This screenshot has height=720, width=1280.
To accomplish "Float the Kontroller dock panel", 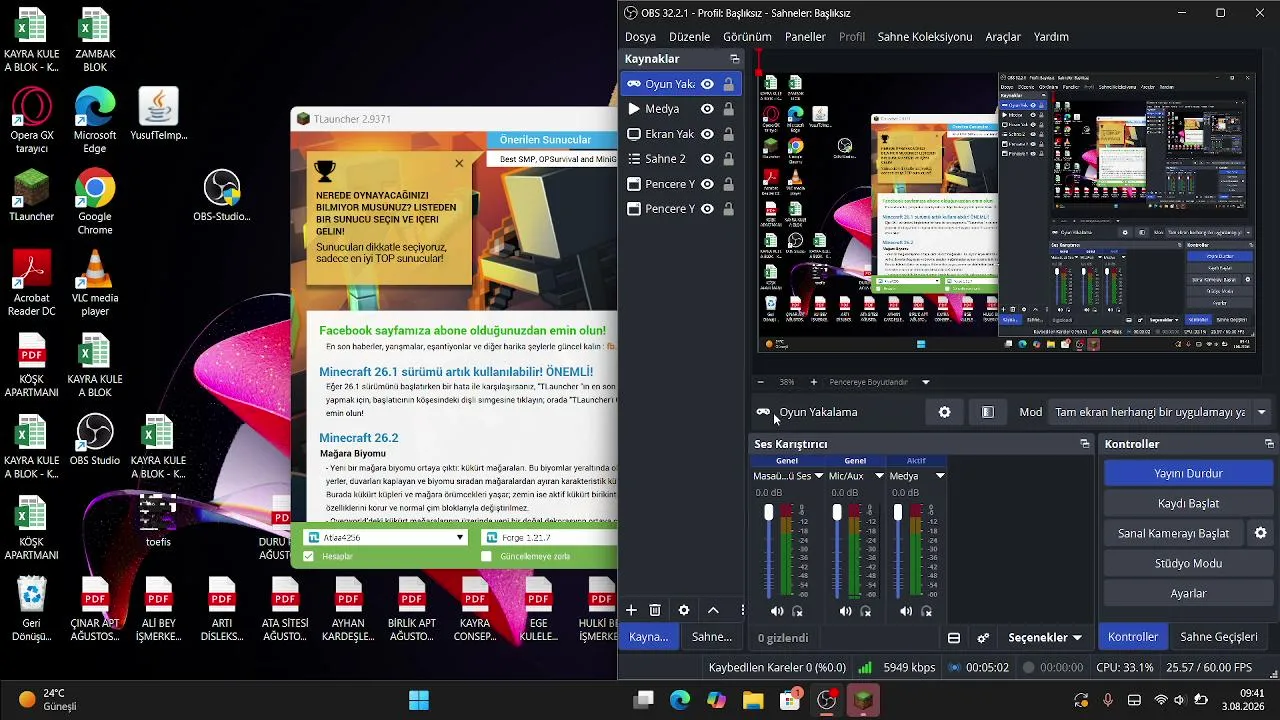I will click(x=1269, y=444).
